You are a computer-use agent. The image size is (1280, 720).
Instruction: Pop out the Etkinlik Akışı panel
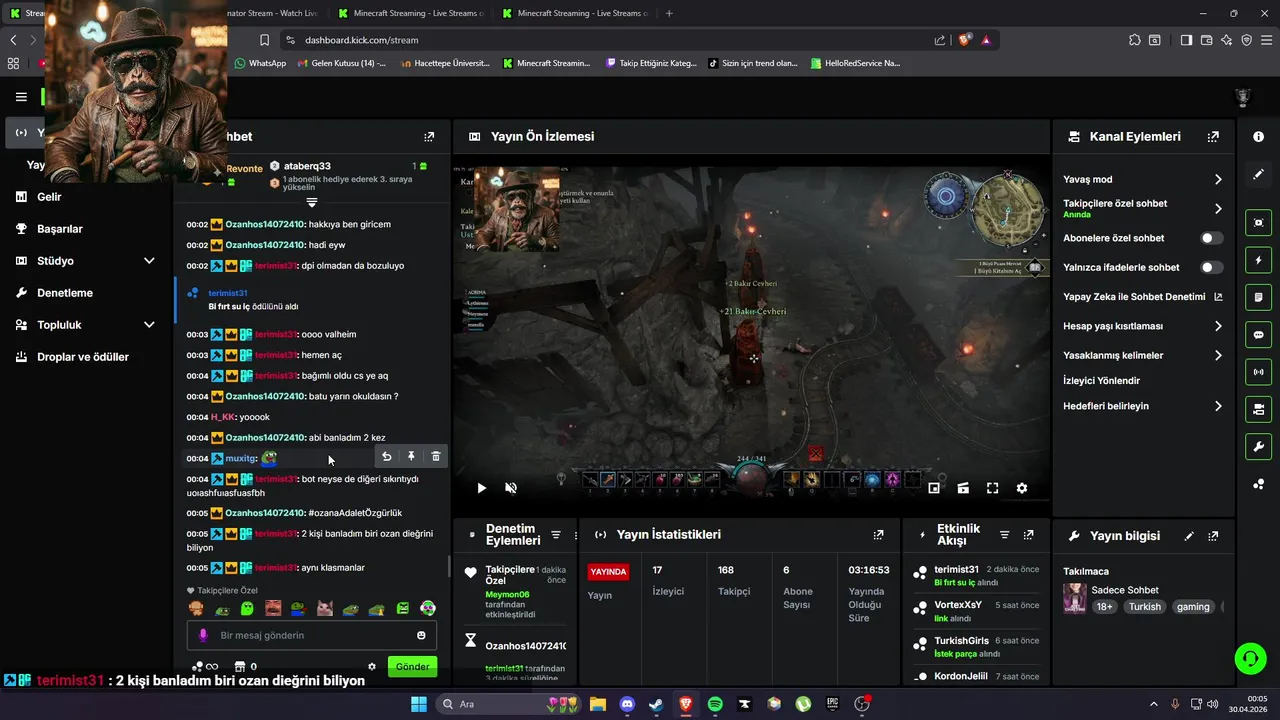pos(1029,535)
